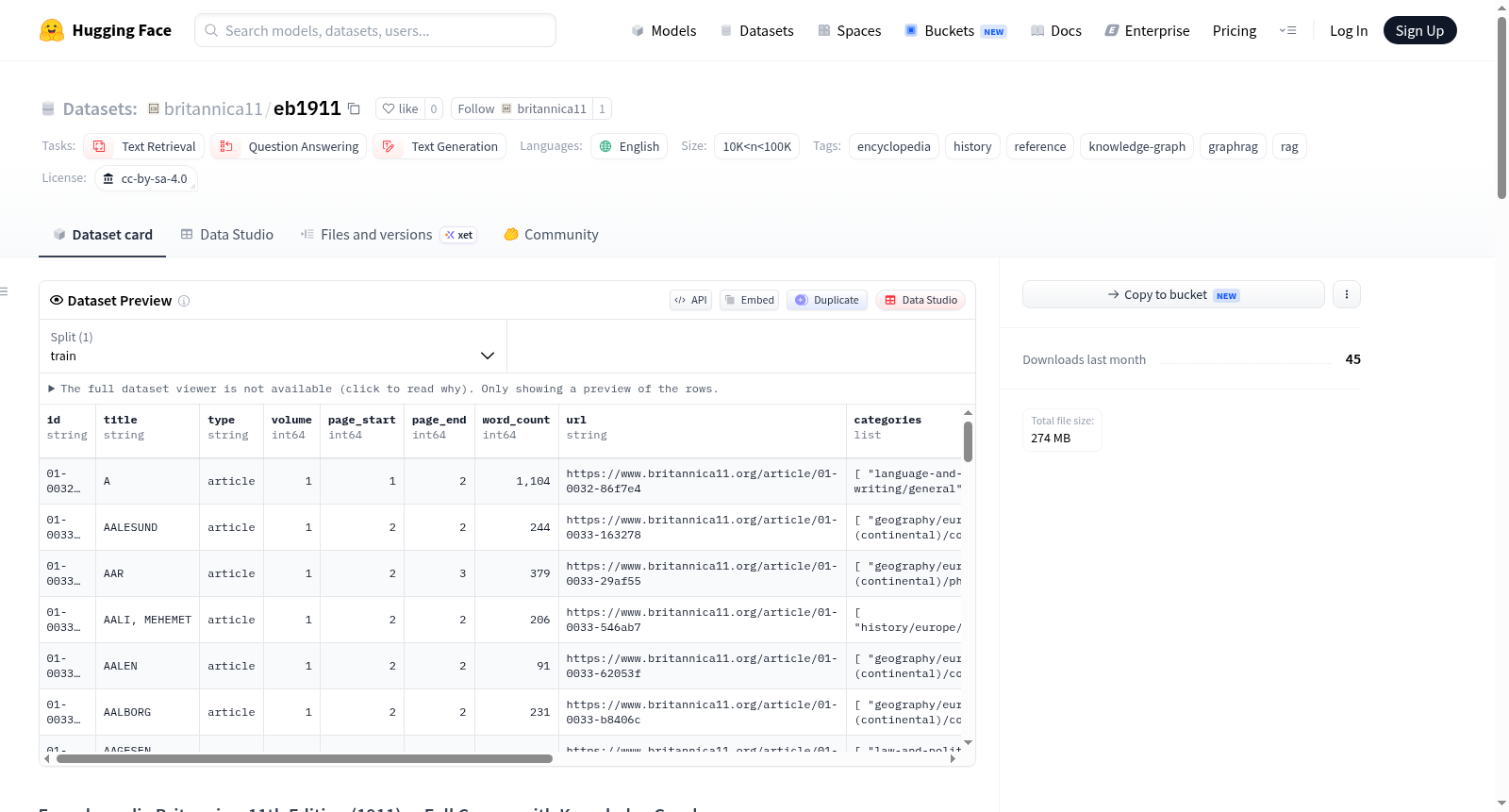Click the rag tag
The image size is (1509, 812).
click(1289, 146)
